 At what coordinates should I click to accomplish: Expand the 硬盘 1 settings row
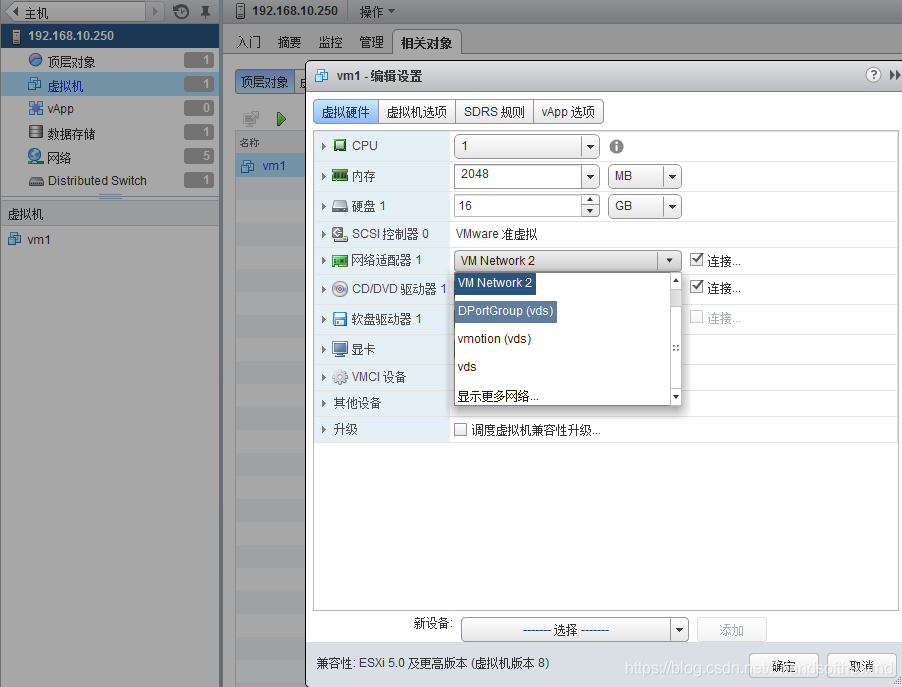324,206
